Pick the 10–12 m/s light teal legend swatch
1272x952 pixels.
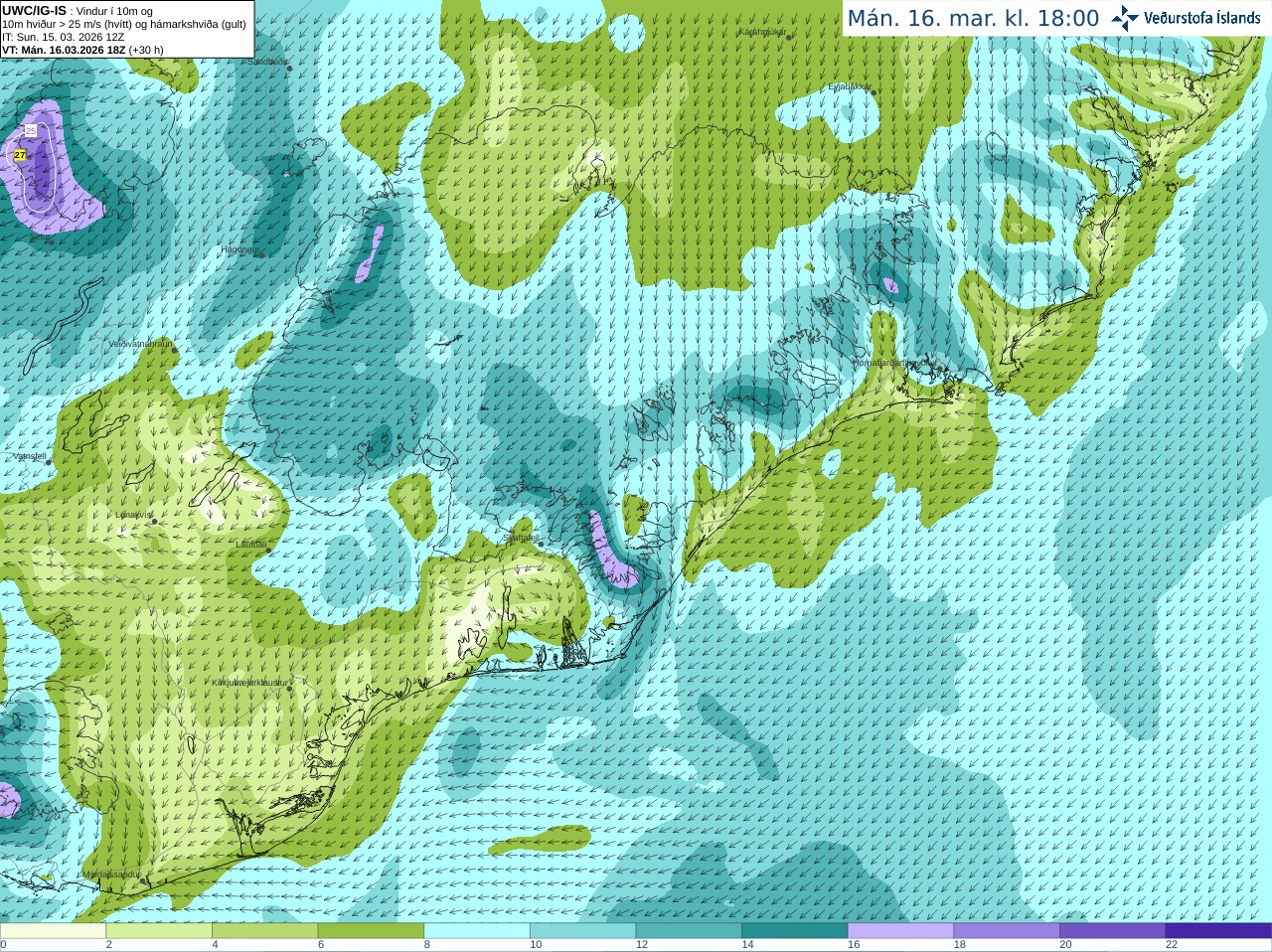pyautogui.click(x=582, y=930)
